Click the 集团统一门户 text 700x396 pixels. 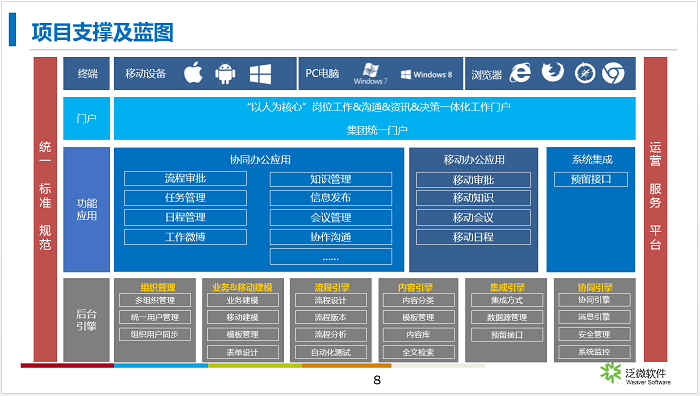coord(377,130)
